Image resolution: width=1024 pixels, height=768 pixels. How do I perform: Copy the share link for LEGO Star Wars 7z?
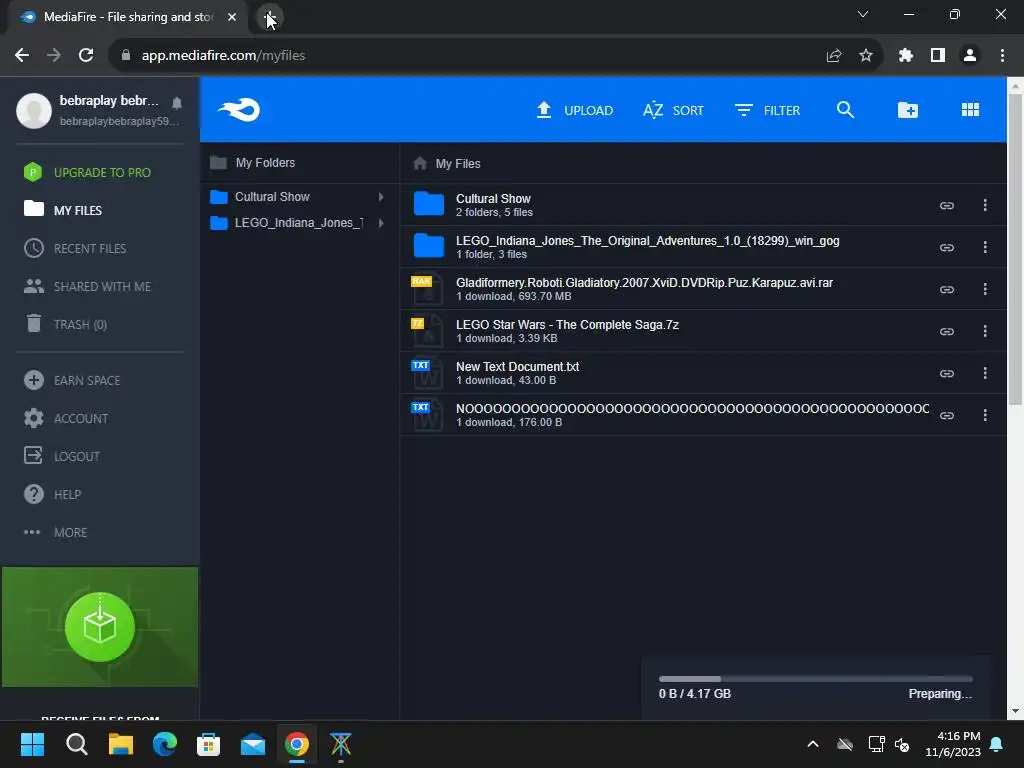[946, 331]
